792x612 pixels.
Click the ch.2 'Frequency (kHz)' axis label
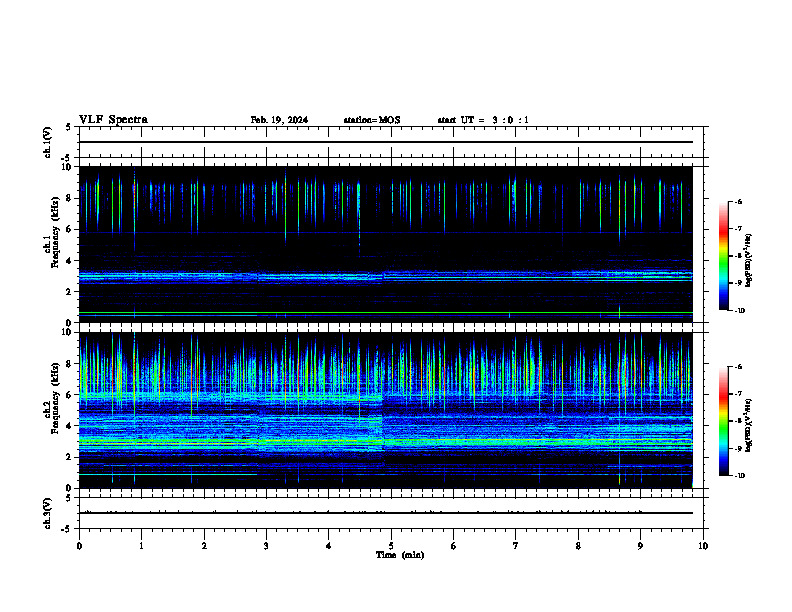(x=55, y=398)
